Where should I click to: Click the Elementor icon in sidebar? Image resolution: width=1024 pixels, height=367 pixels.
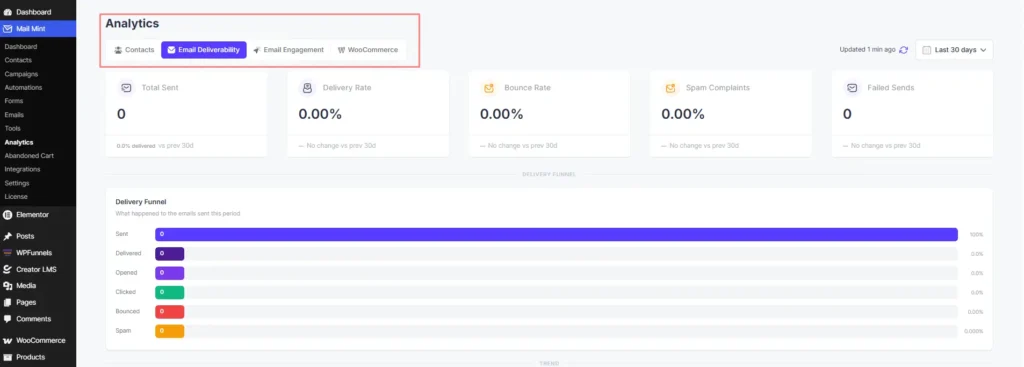coord(8,214)
